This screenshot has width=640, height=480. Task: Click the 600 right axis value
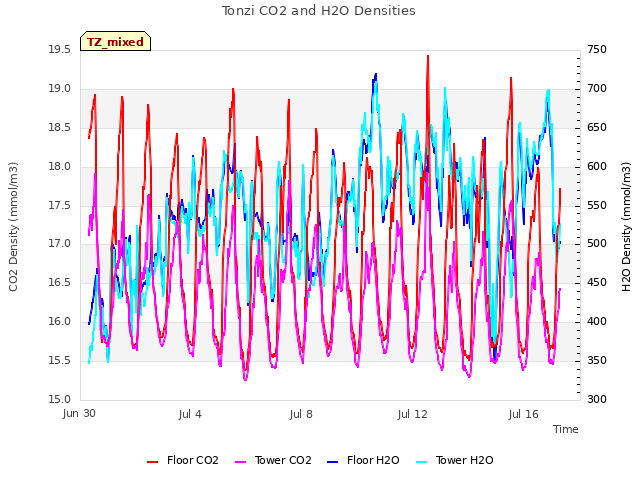[597, 167]
